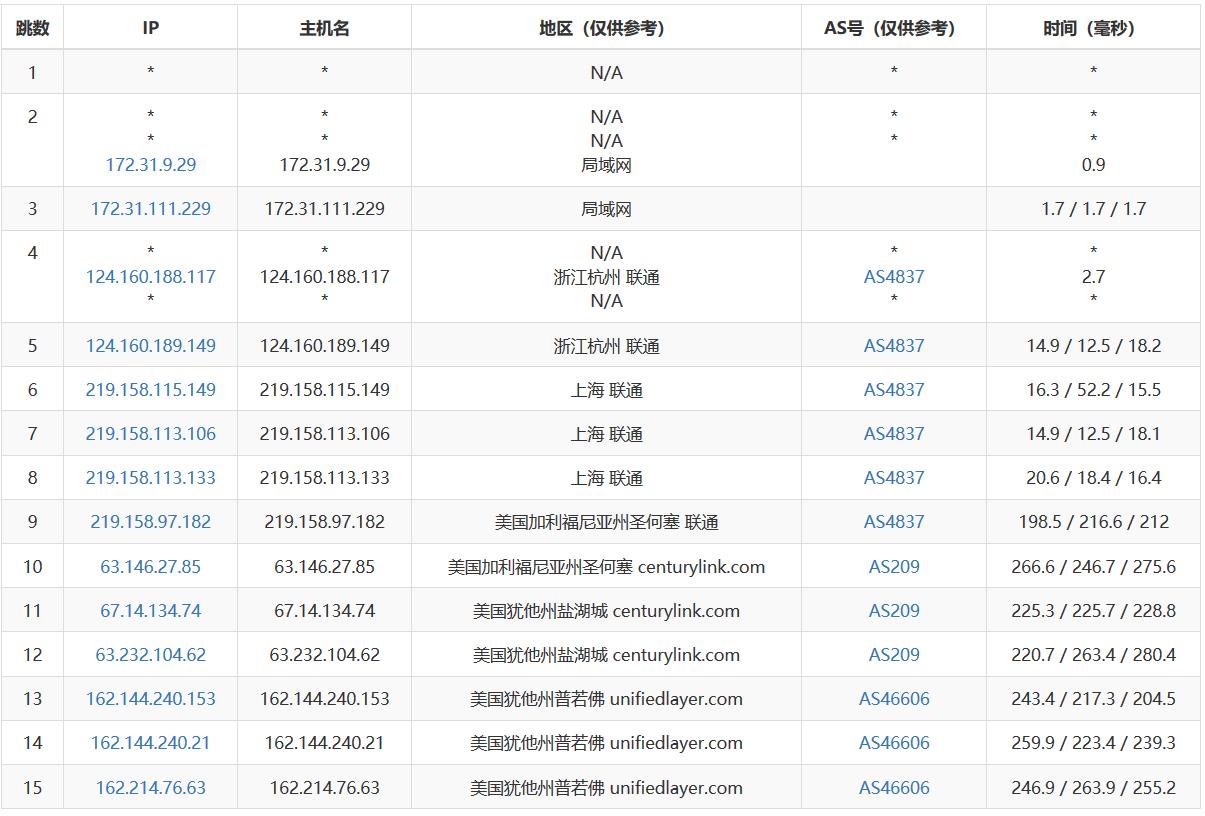The height and width of the screenshot is (816, 1205).
Task: Click the 219.158.113.133 hyperlink
Action: click(x=148, y=477)
